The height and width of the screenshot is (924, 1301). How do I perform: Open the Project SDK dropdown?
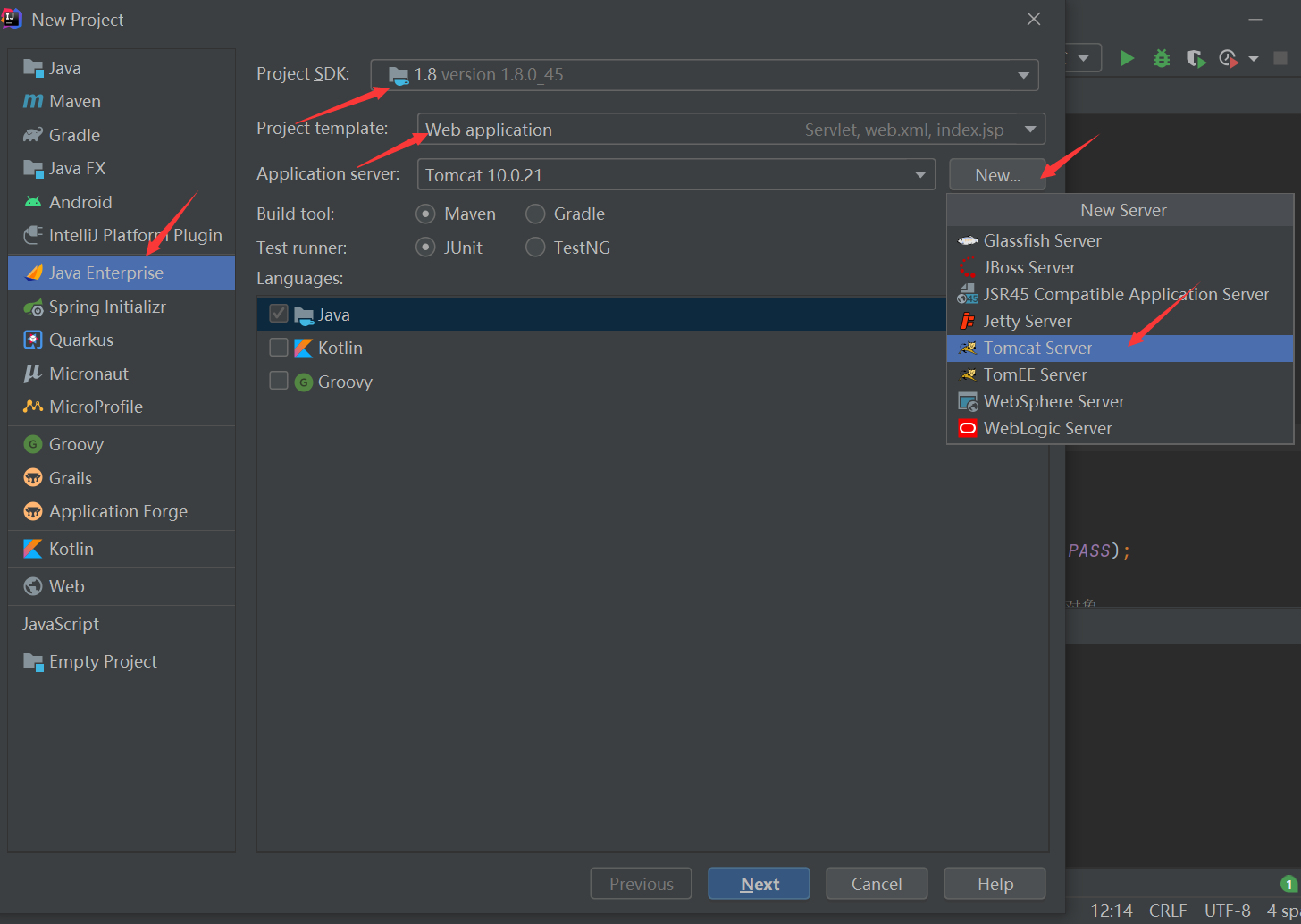[704, 75]
